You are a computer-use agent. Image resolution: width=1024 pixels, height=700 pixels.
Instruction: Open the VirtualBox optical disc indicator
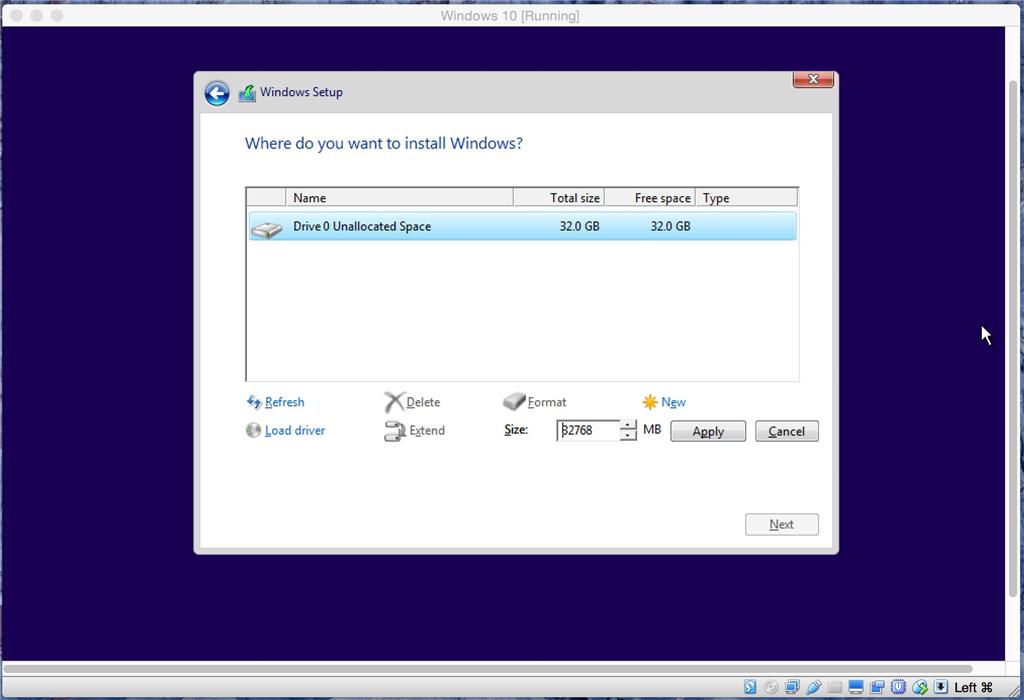coord(771,686)
